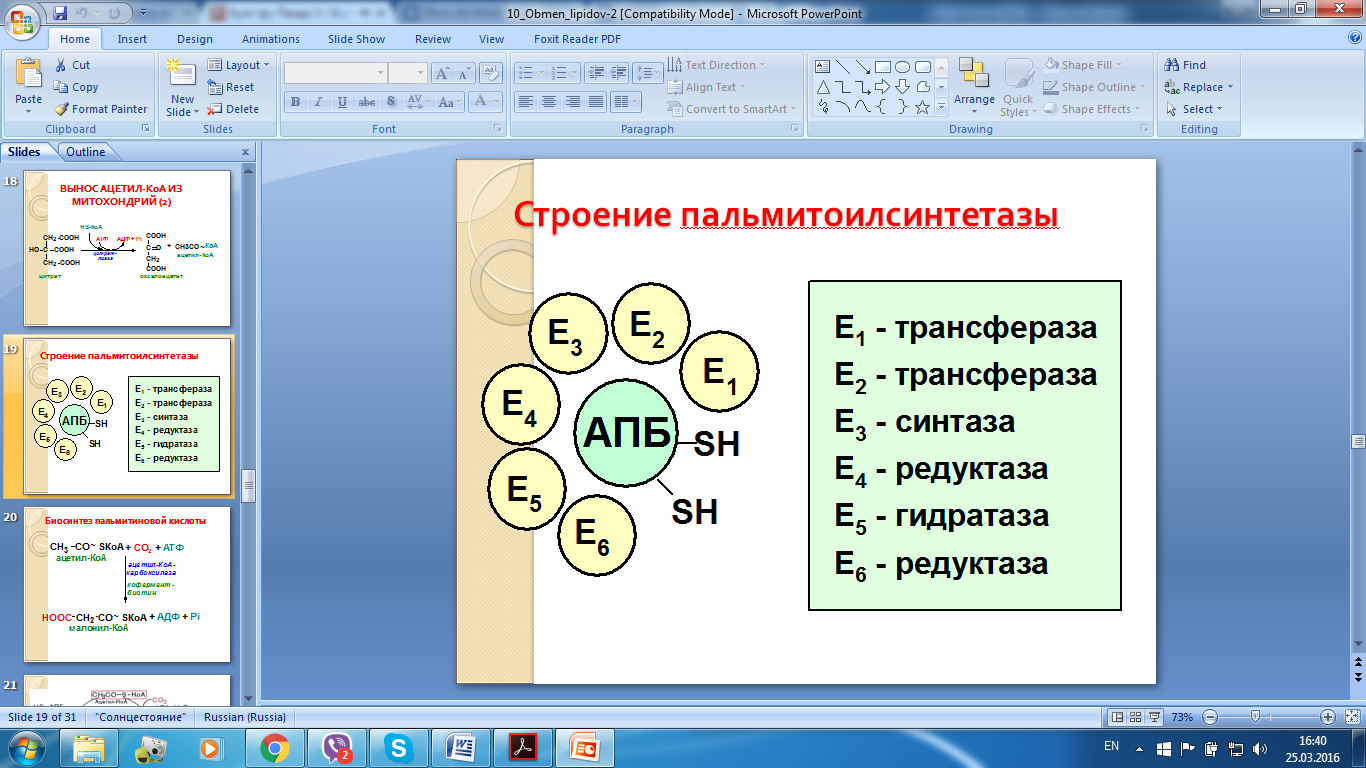The image size is (1366, 768).
Task: Select the rectangle shape in shapes gallery
Action: coord(882,67)
